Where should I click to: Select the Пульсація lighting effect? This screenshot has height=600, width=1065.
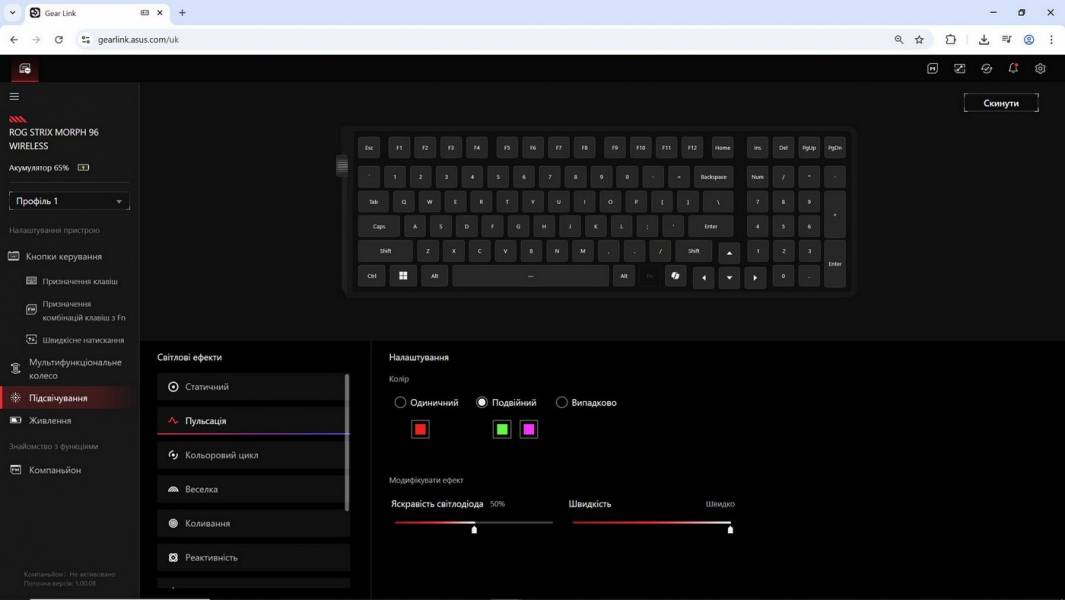(253, 421)
